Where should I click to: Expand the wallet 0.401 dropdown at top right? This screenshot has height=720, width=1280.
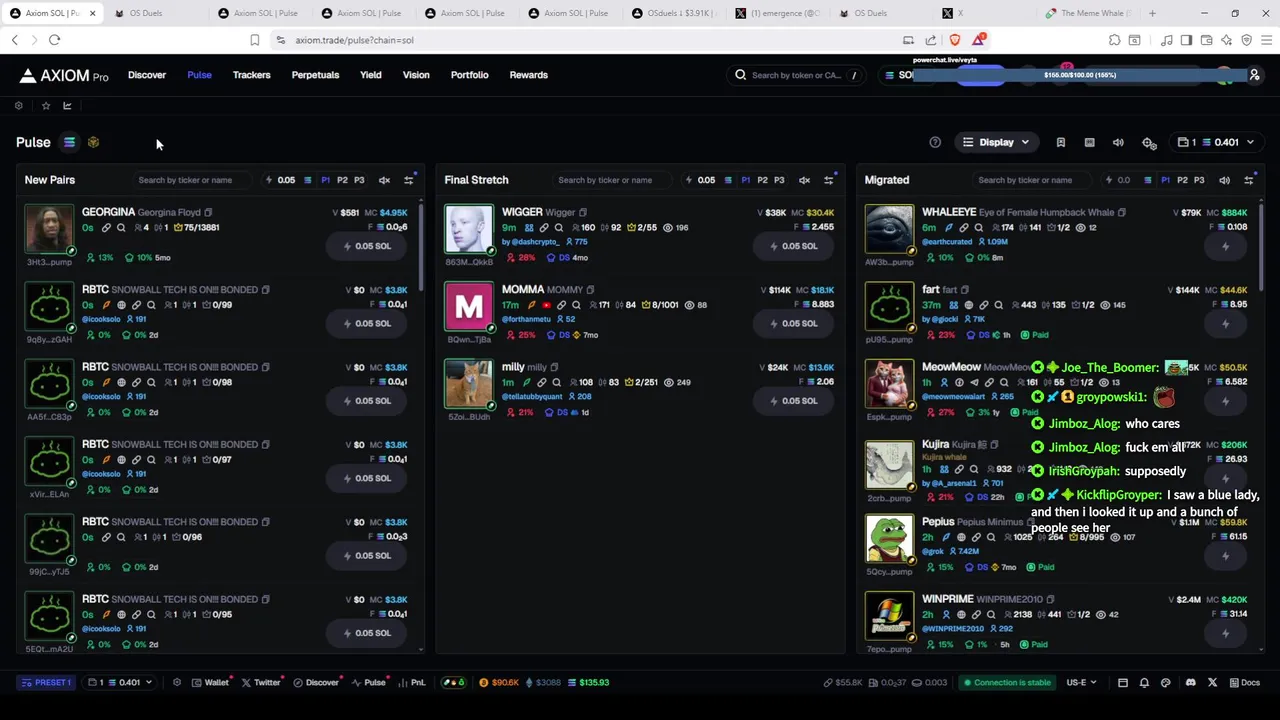click(x=1216, y=142)
